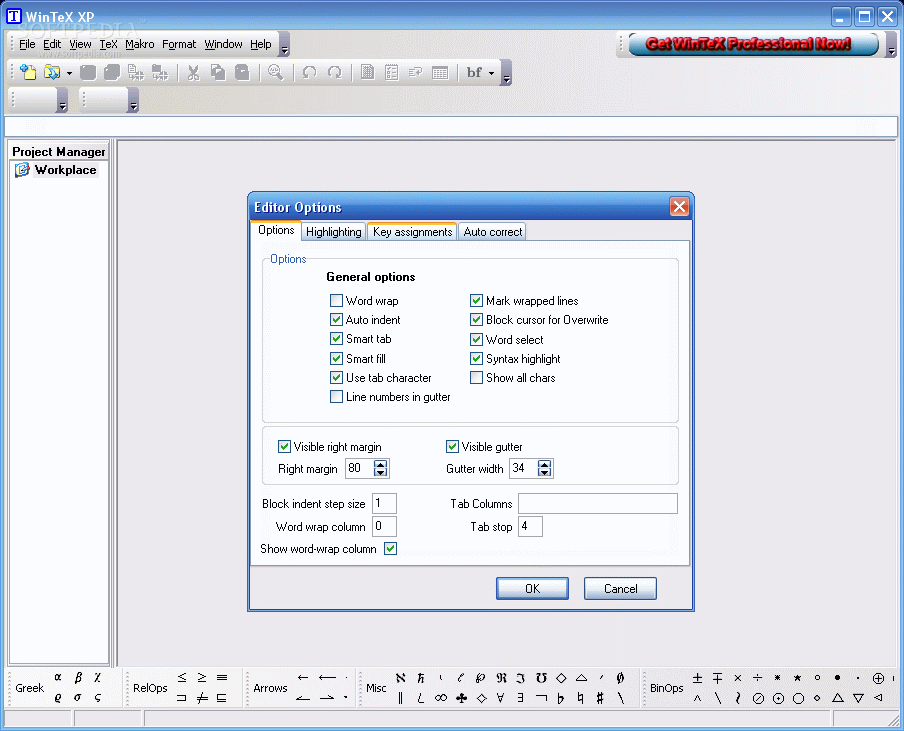Viewport: 904px width, 731px height.
Task: Increase the Right margin value
Action: tap(381, 464)
